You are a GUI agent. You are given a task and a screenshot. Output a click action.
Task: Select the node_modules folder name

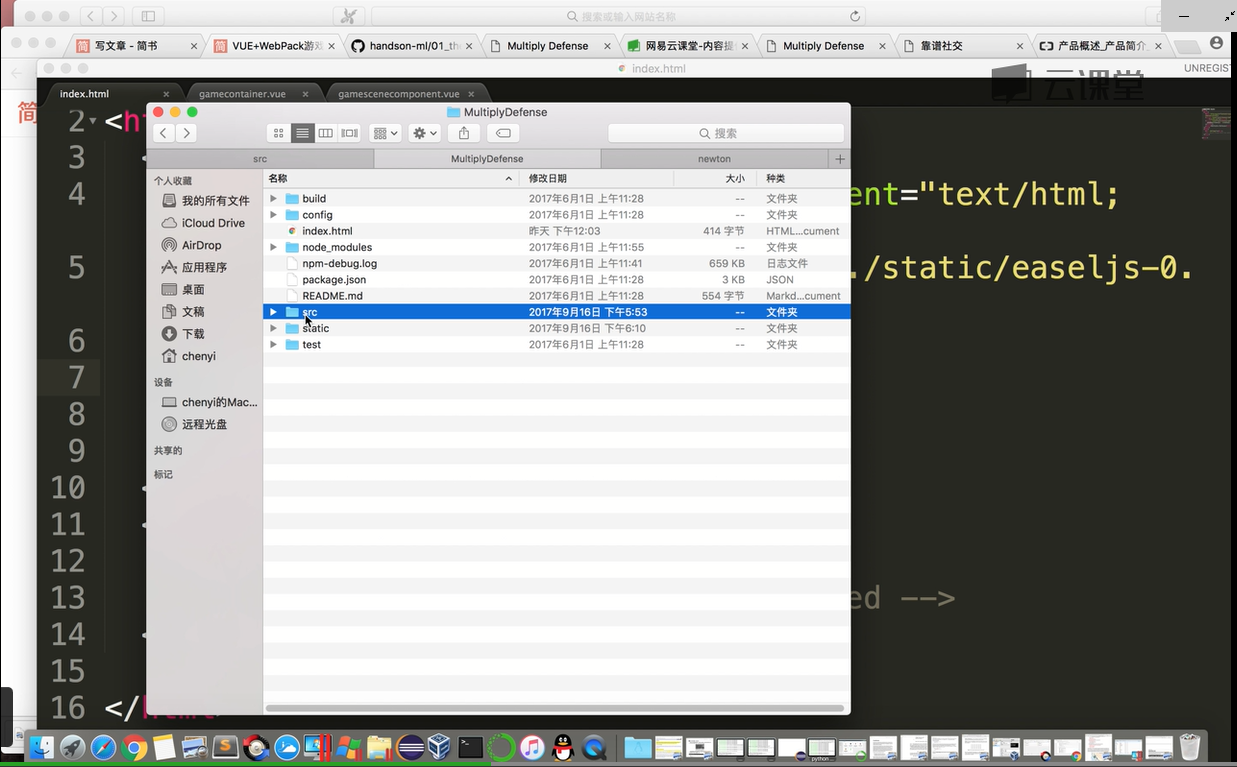[x=337, y=247]
